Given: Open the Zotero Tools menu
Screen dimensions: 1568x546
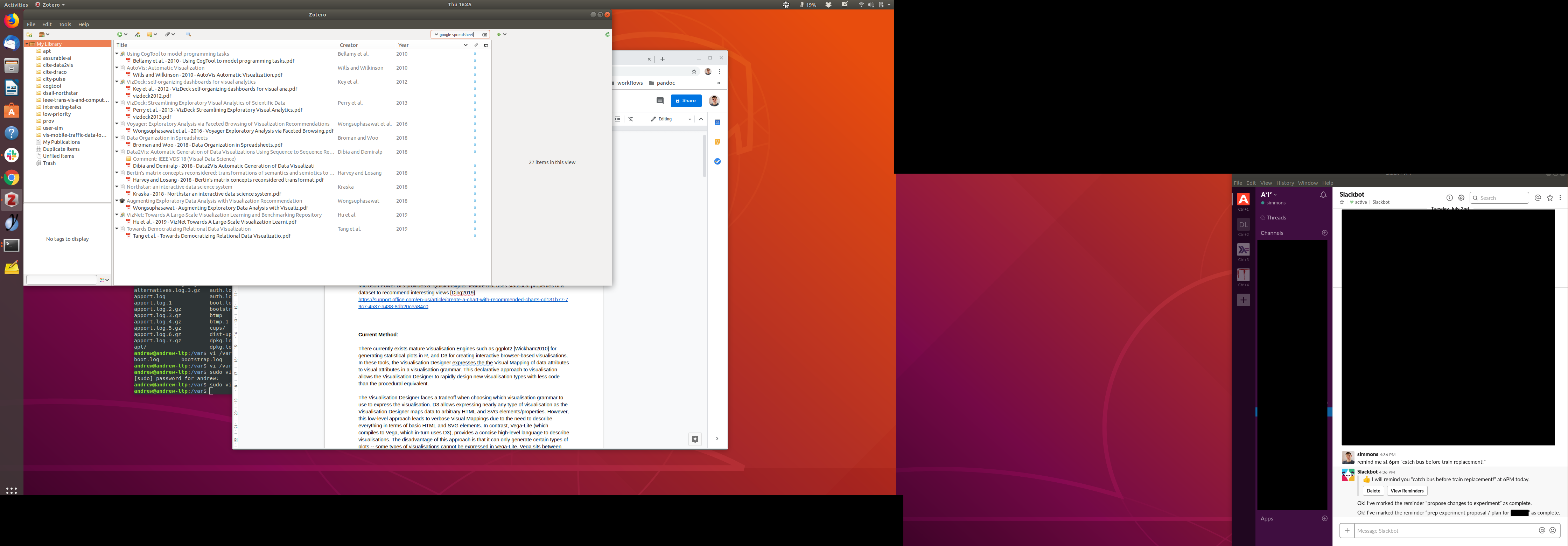Looking at the screenshot, I should [64, 24].
